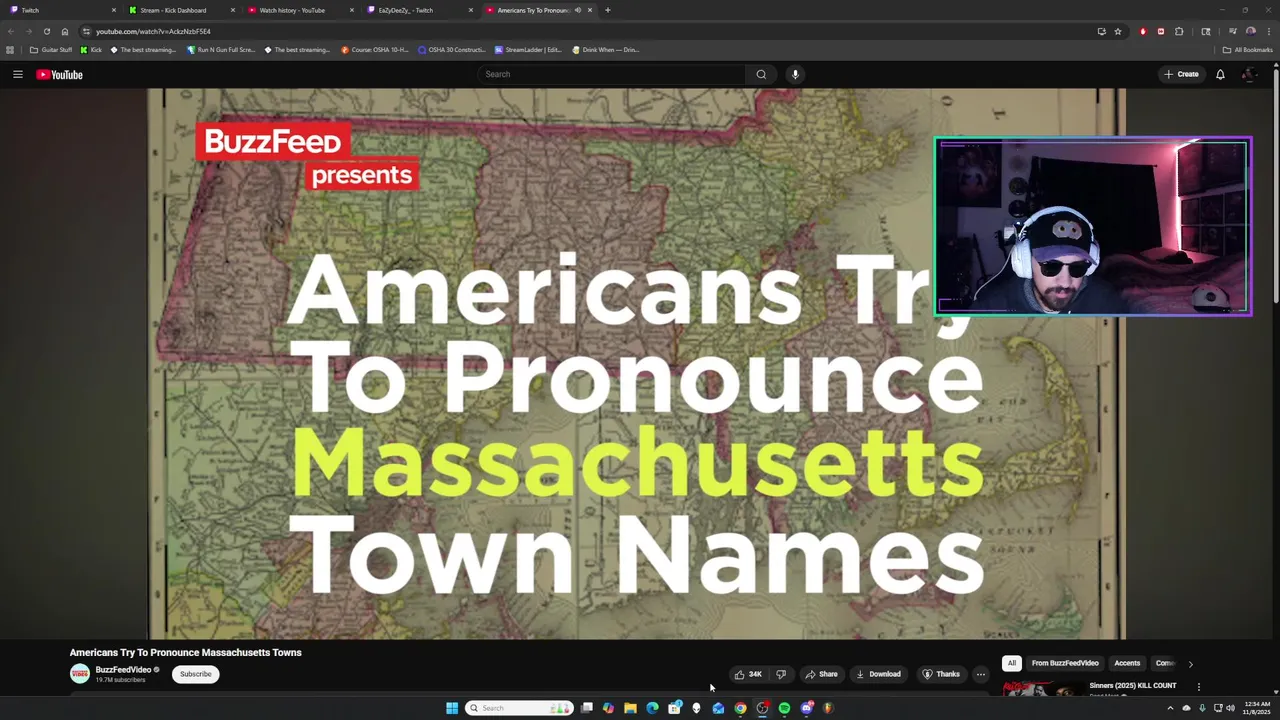Show hidden system tray icons
The height and width of the screenshot is (720, 1280).
click(x=1170, y=708)
